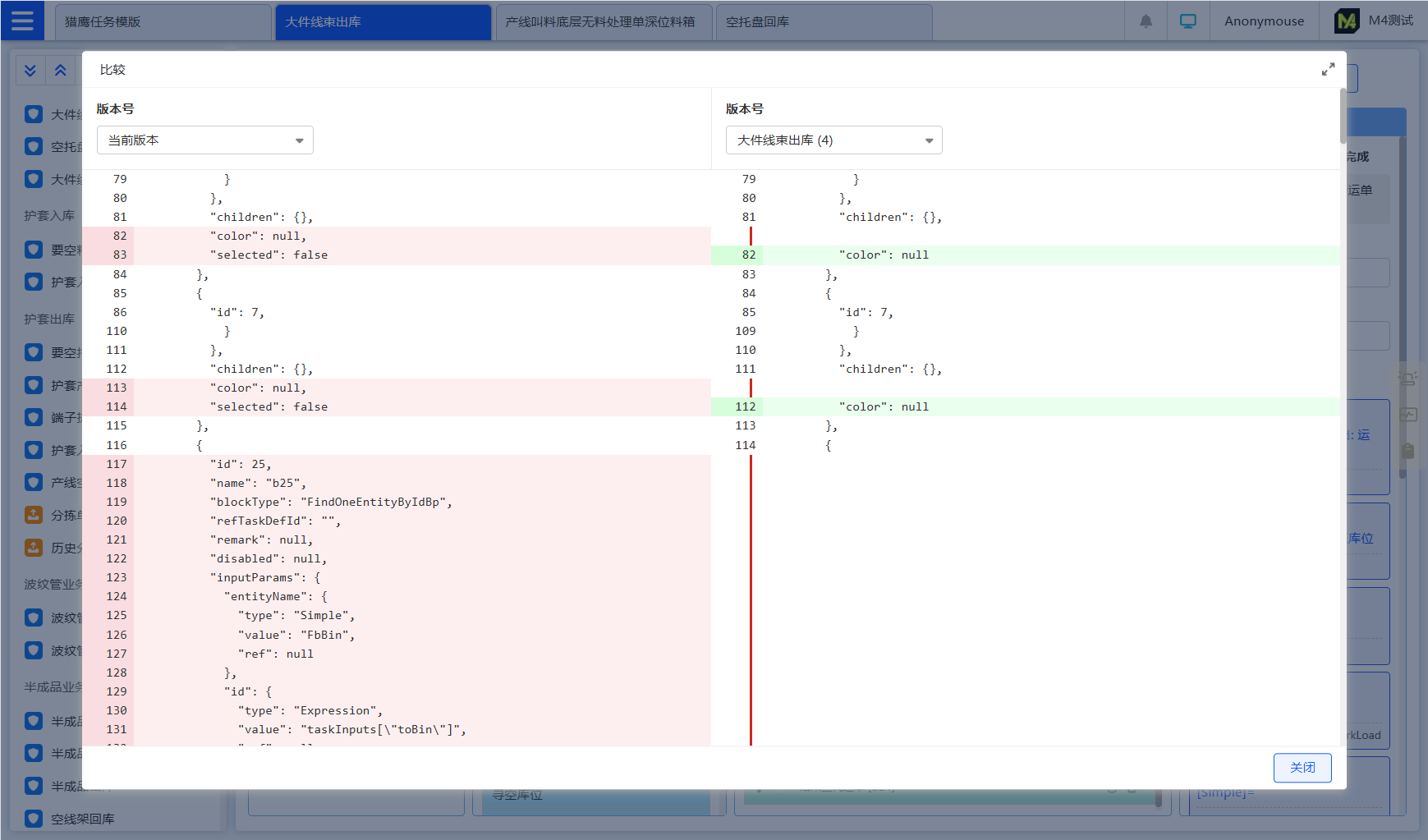Click the shield icon beside 空线架回库
Image resolution: width=1428 pixels, height=840 pixels.
(34, 819)
